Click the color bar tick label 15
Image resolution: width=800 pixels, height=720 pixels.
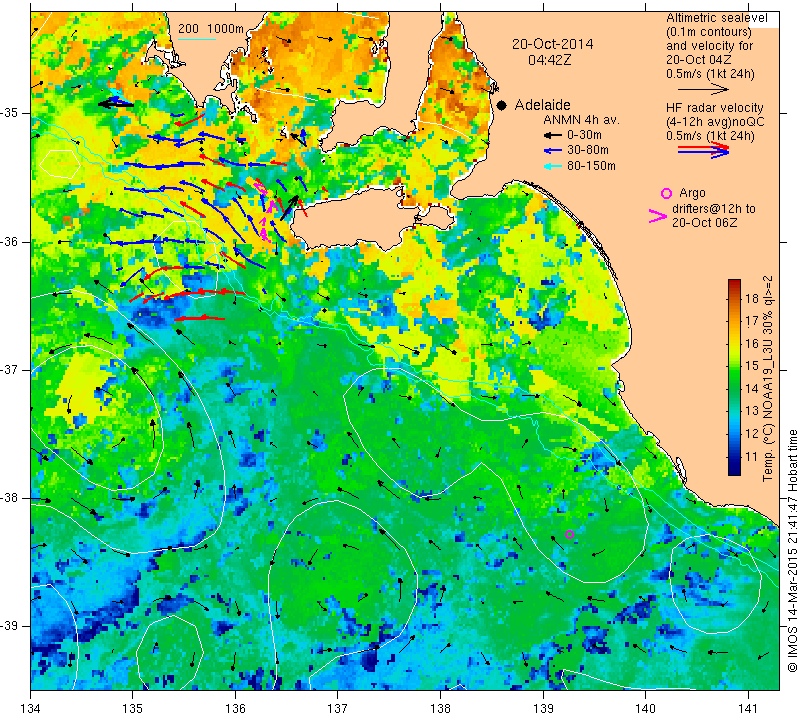coord(752,366)
